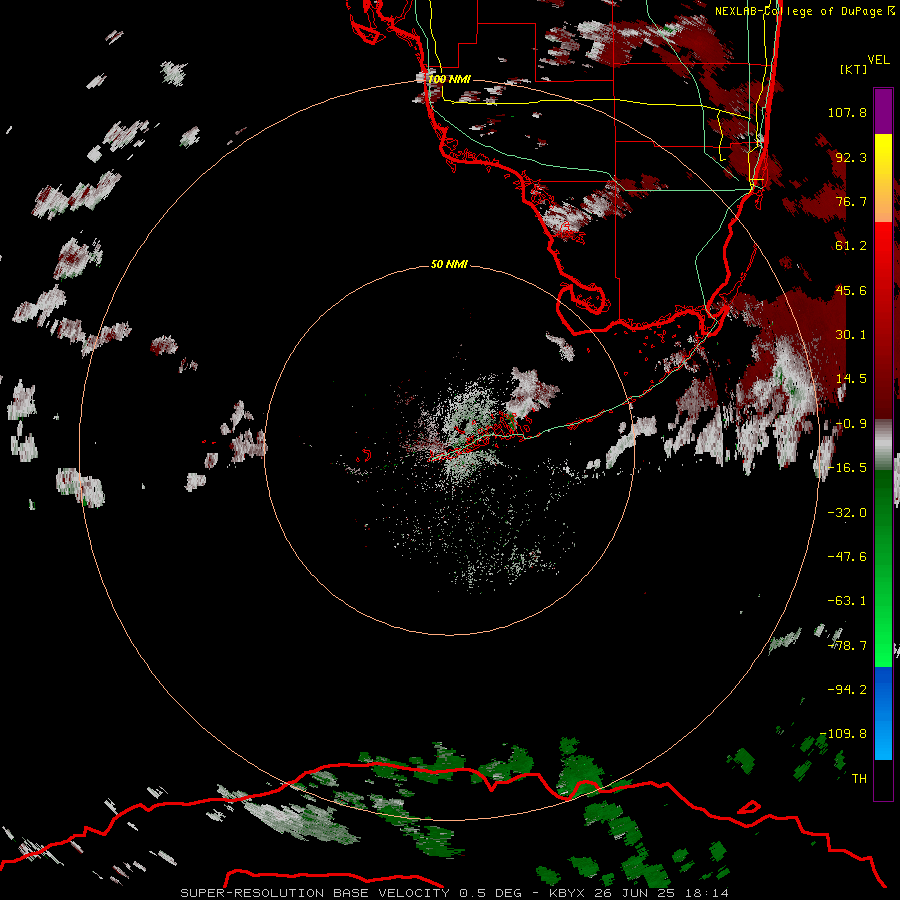Click the -78.7 velocity scale value

point(847,646)
